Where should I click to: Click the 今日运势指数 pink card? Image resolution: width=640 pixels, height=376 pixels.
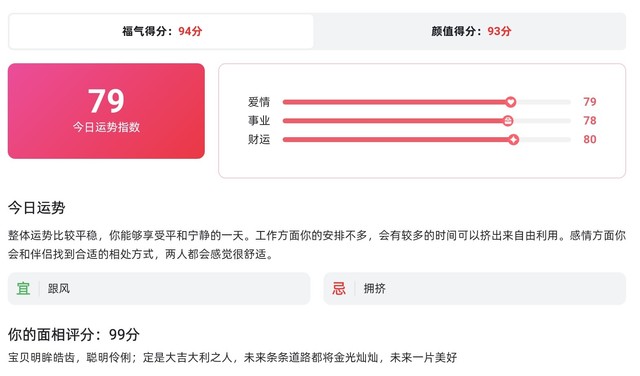coord(106,111)
